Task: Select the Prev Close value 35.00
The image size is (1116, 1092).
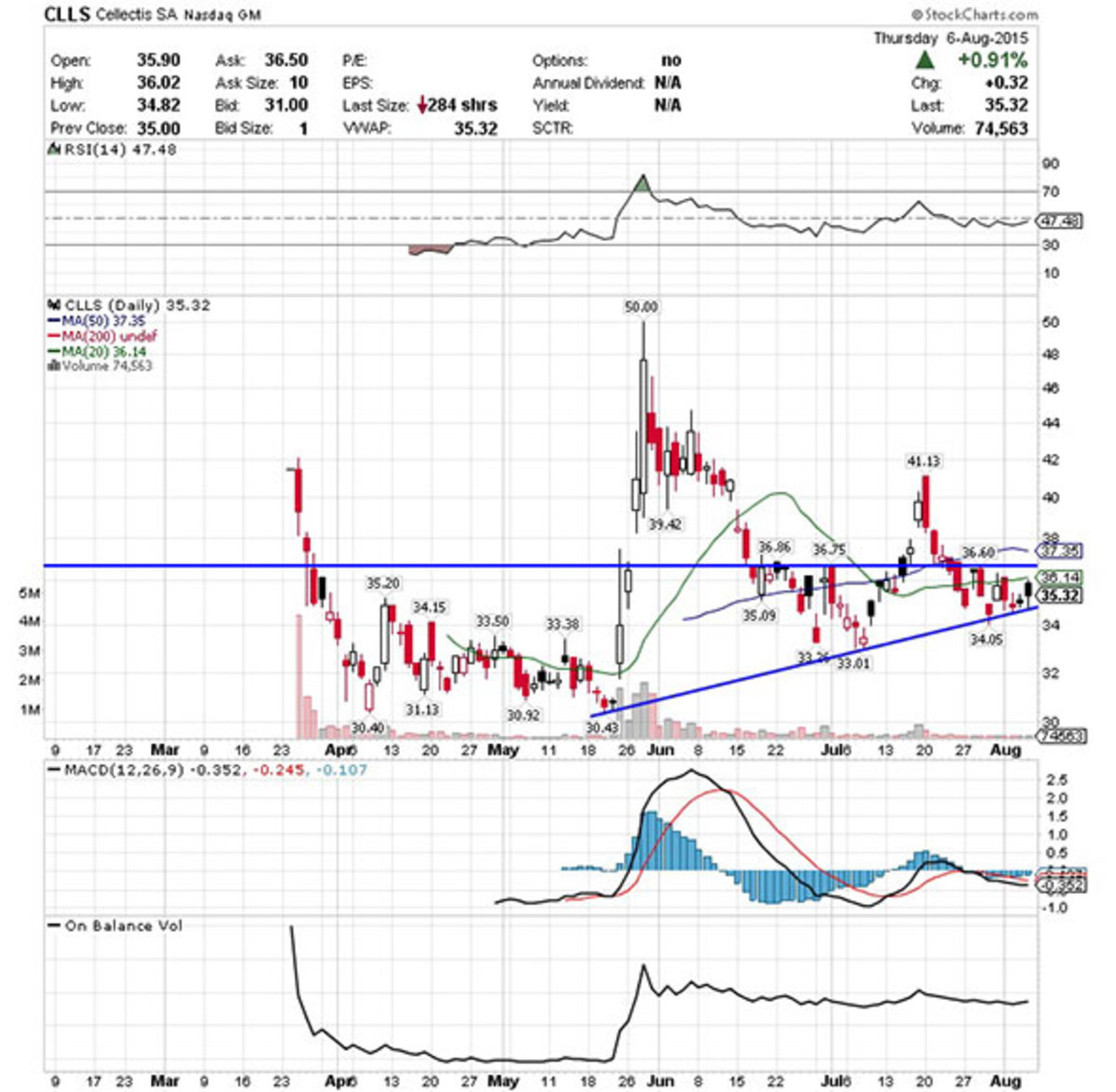Action: (159, 128)
